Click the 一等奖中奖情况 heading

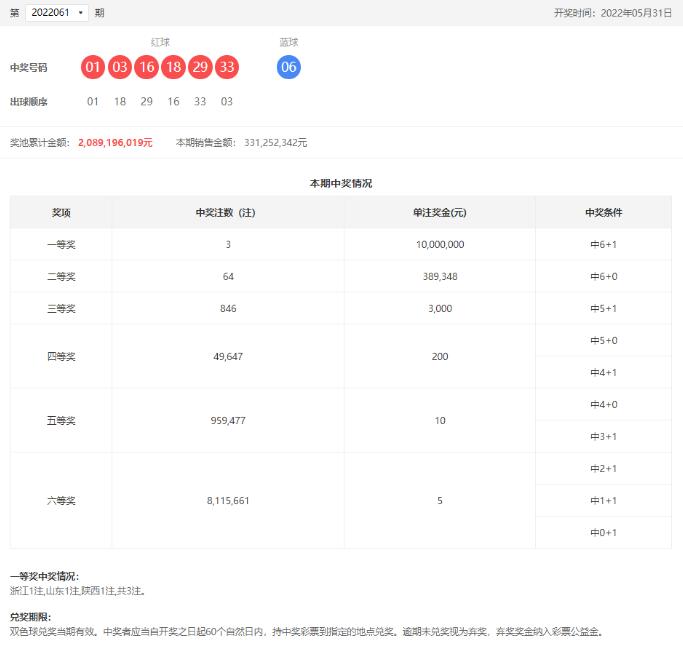pyautogui.click(x=44, y=577)
